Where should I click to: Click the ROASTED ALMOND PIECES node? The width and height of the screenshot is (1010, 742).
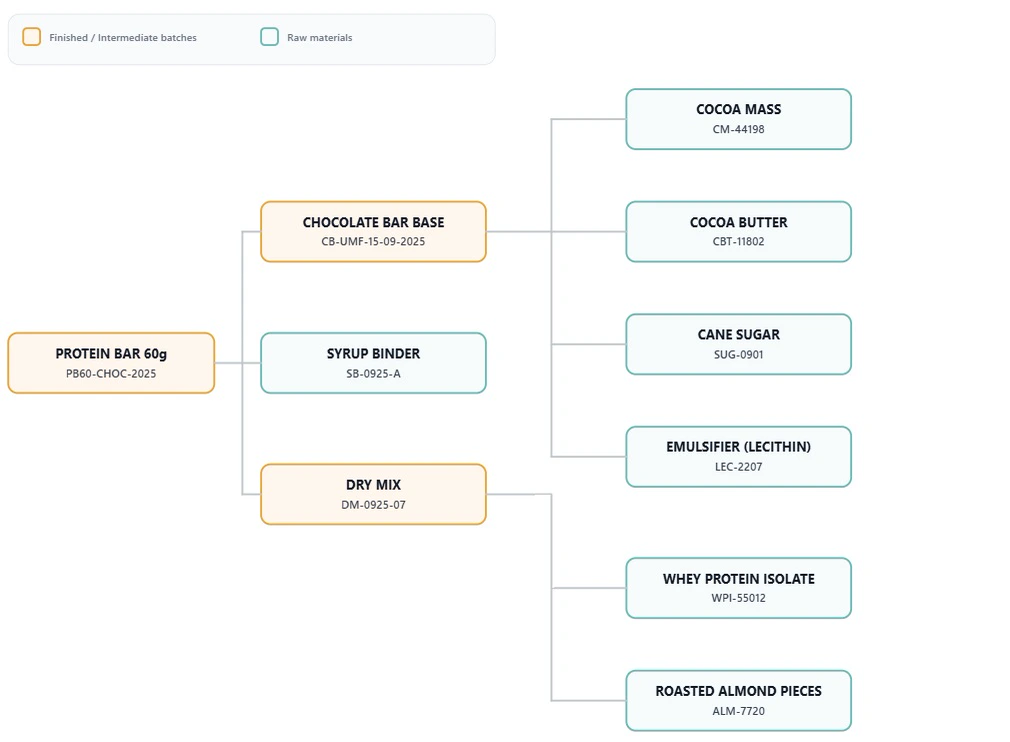point(738,700)
